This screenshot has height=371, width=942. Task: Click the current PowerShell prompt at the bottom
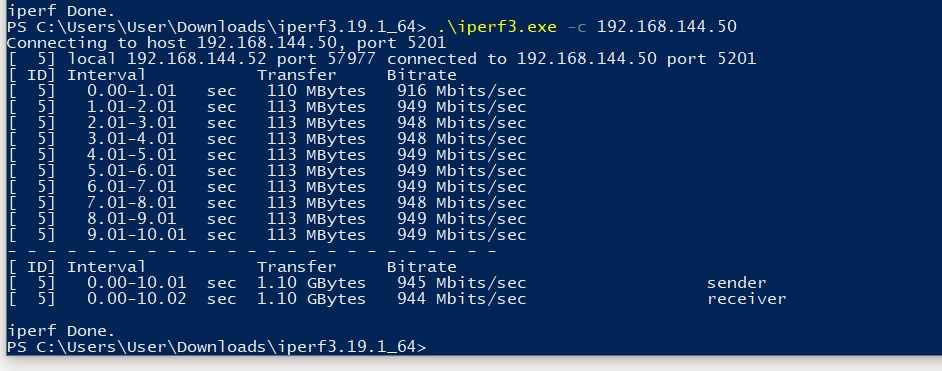(216, 347)
